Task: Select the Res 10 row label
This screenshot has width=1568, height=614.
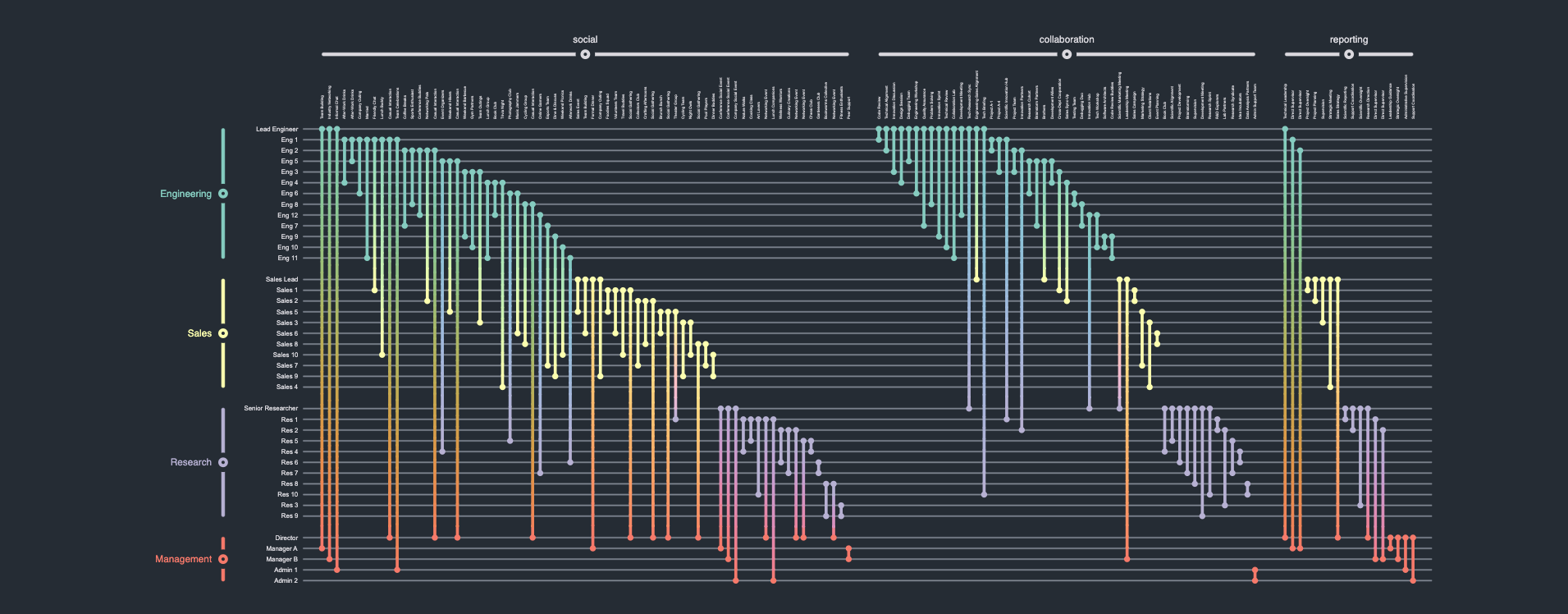Action: point(287,494)
